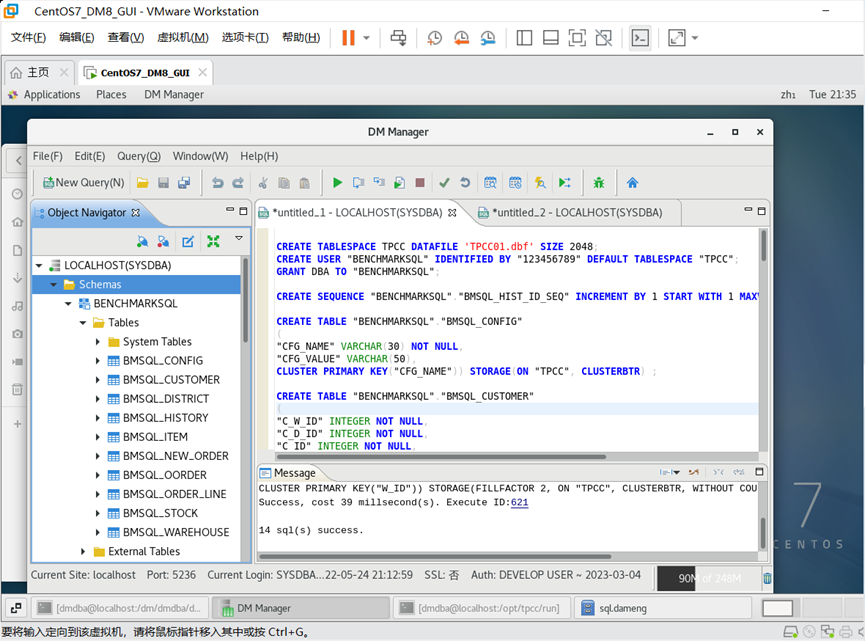
Task: Click the New Query(N) button
Action: (83, 183)
